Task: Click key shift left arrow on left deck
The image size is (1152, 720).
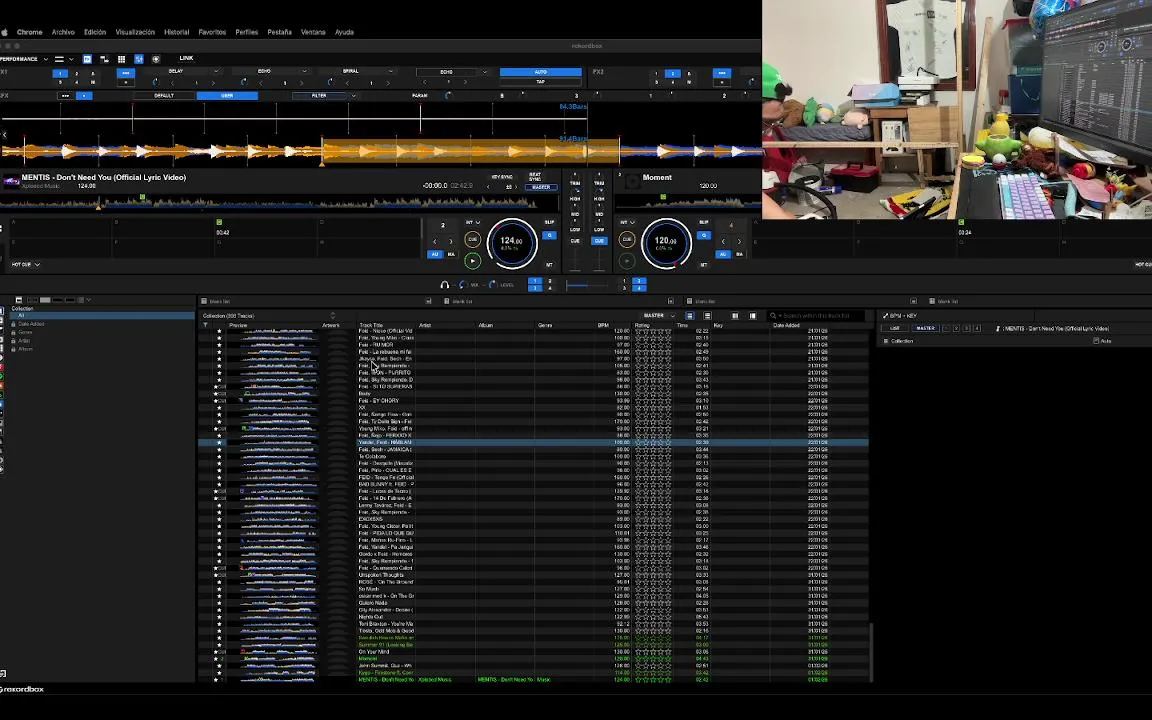Action: pos(489,187)
